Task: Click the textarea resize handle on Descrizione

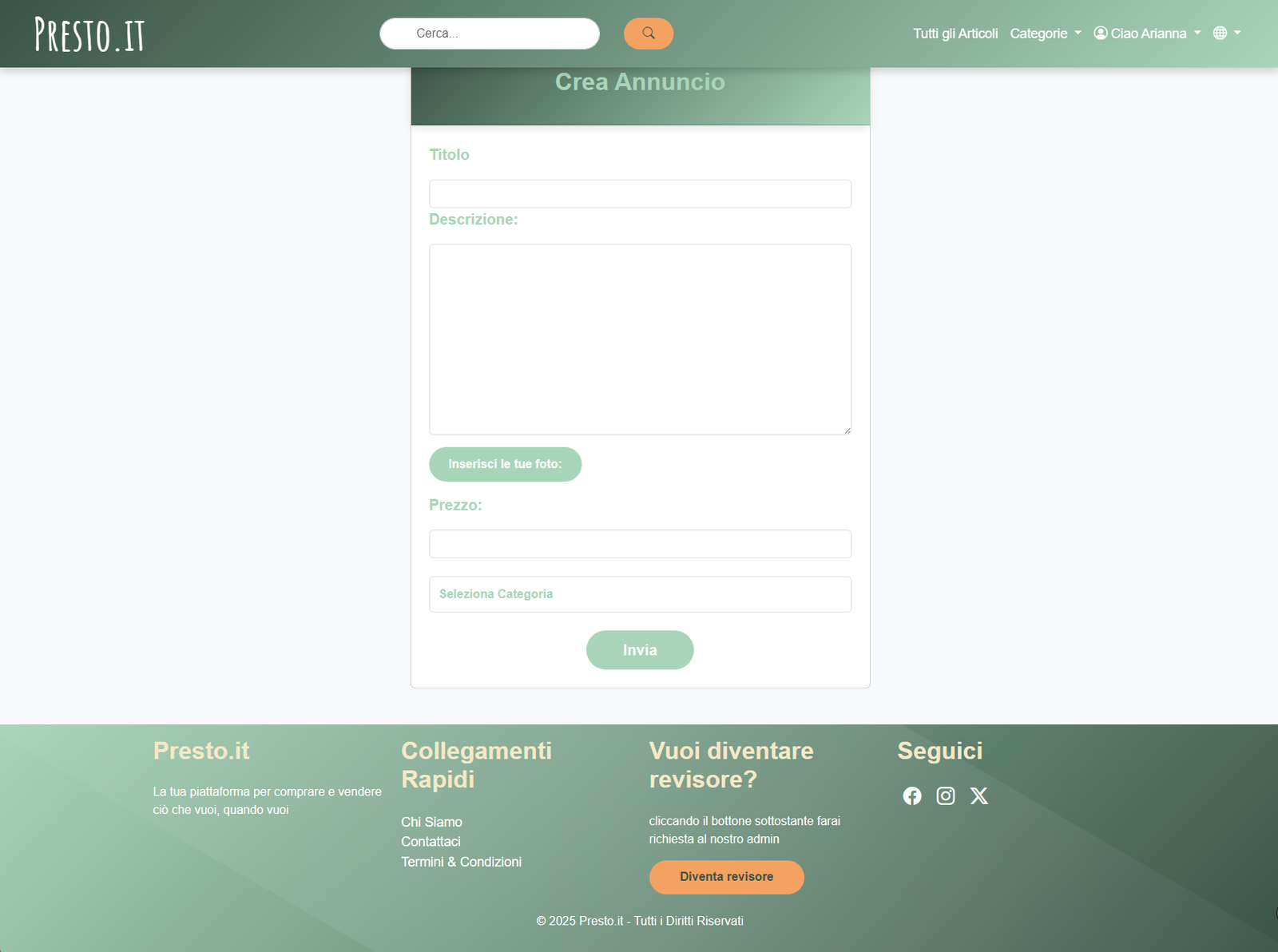Action: [x=847, y=430]
